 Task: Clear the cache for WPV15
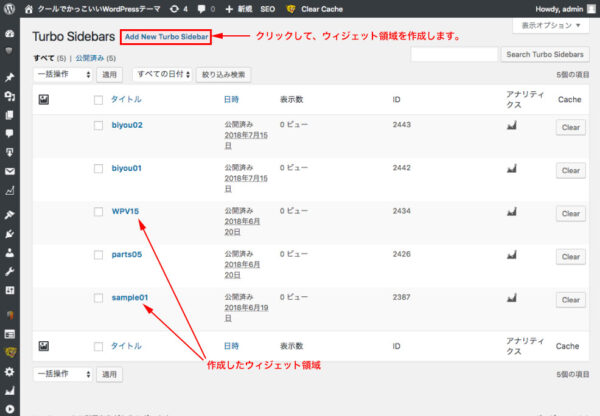[571, 214]
